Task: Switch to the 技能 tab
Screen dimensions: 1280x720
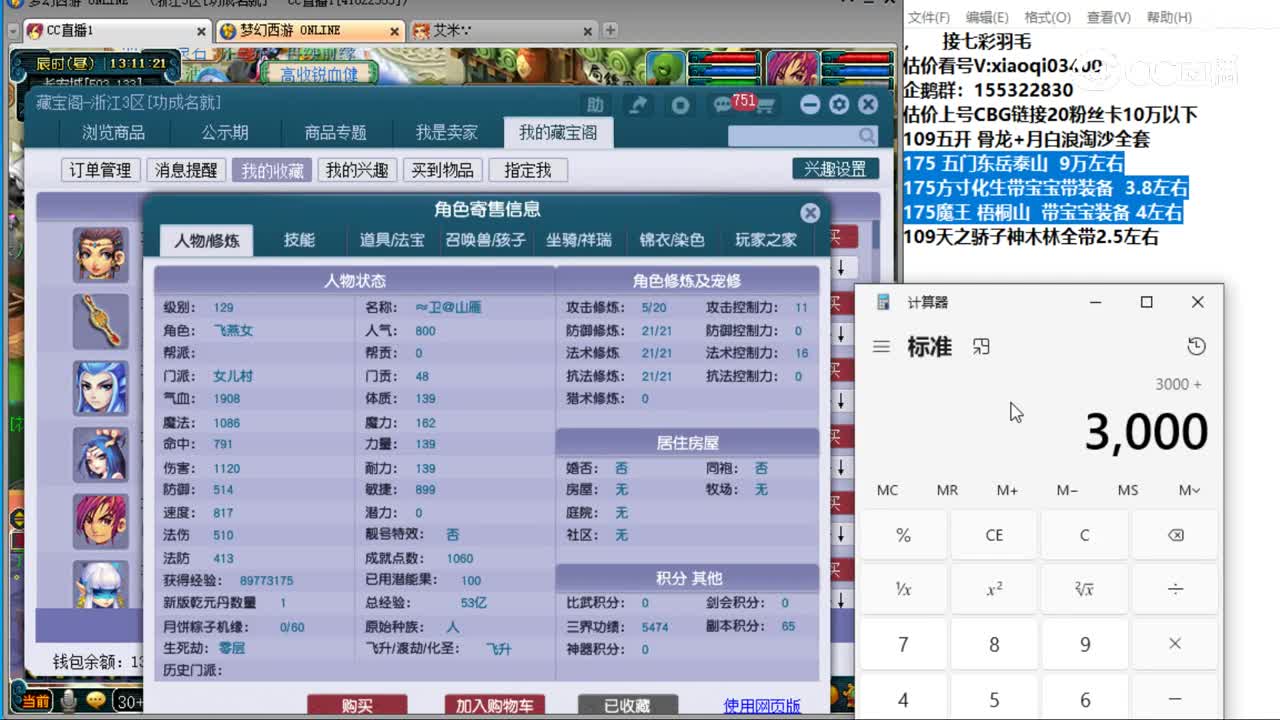Action: click(300, 240)
